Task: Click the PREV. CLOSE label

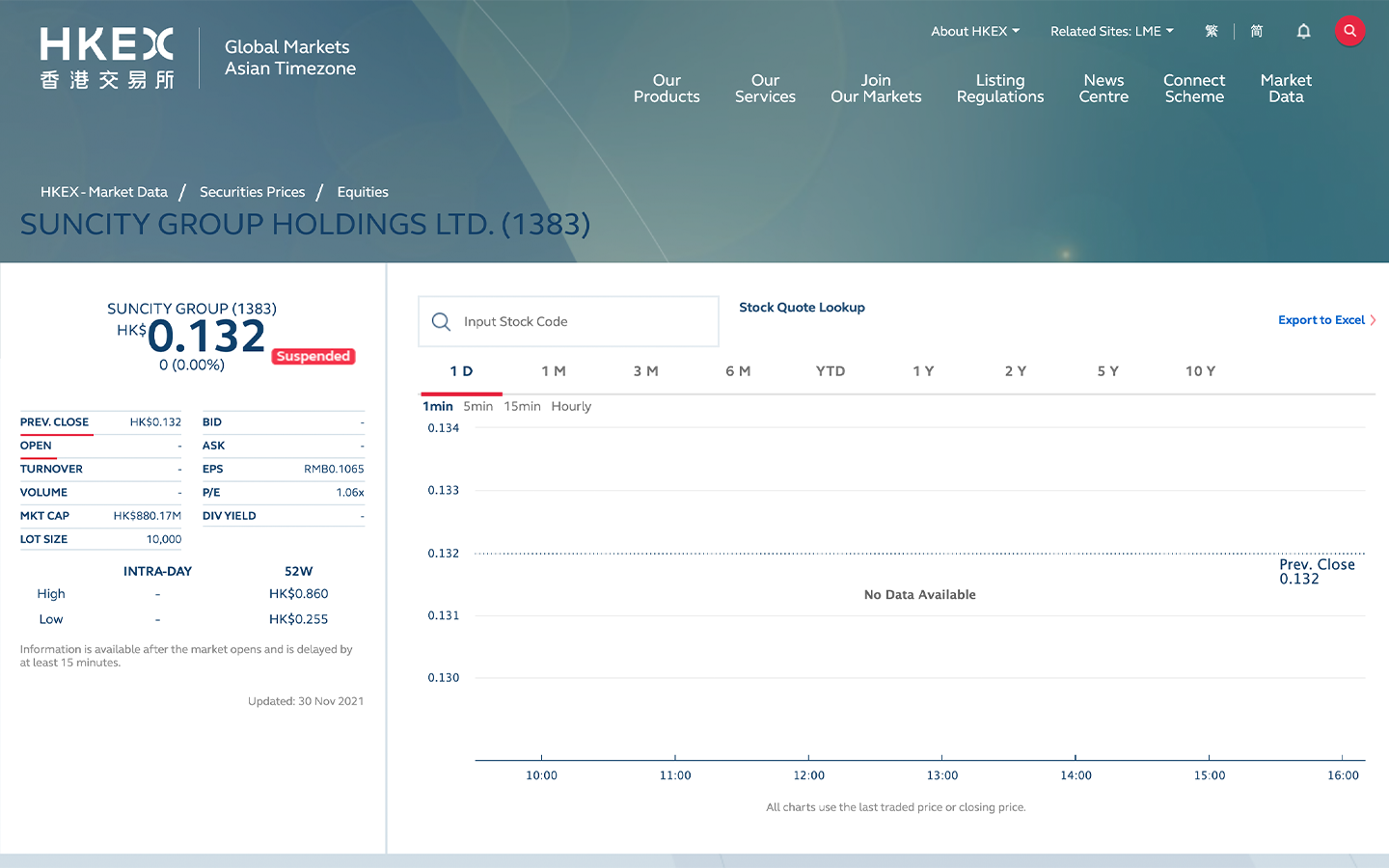Action: [54, 422]
